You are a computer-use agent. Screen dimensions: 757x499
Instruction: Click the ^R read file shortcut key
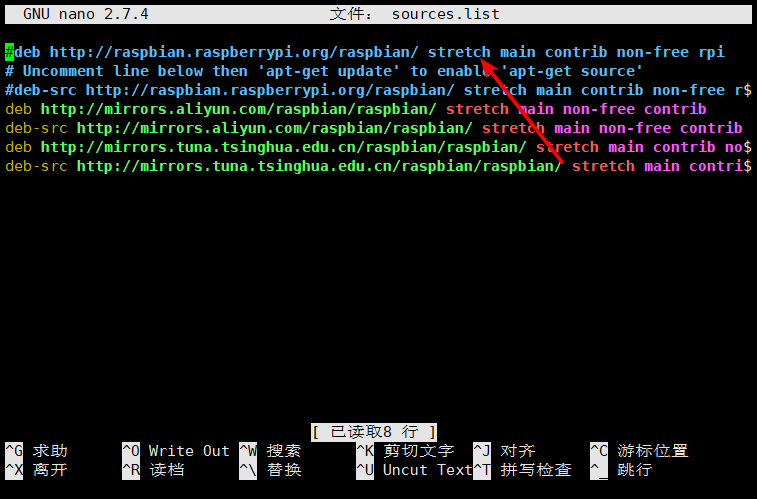[131, 470]
